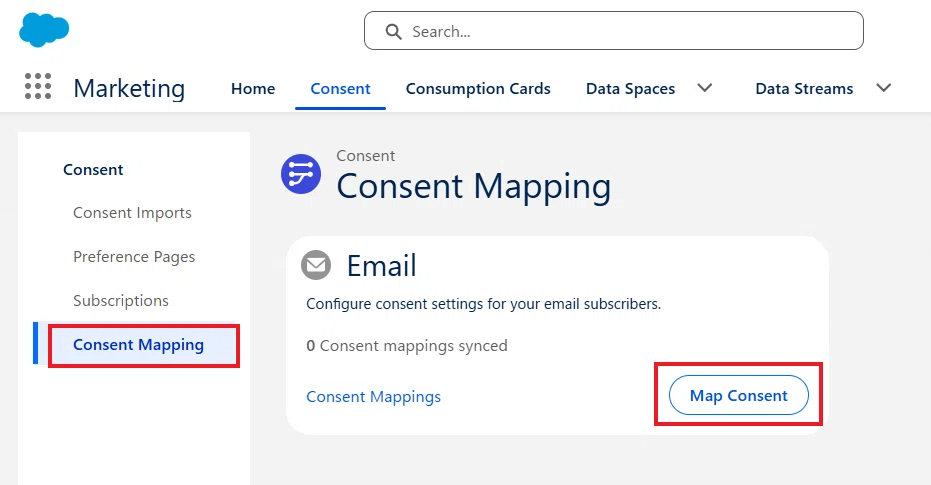Expand the Data Streams dropdown chevron

tap(884, 88)
